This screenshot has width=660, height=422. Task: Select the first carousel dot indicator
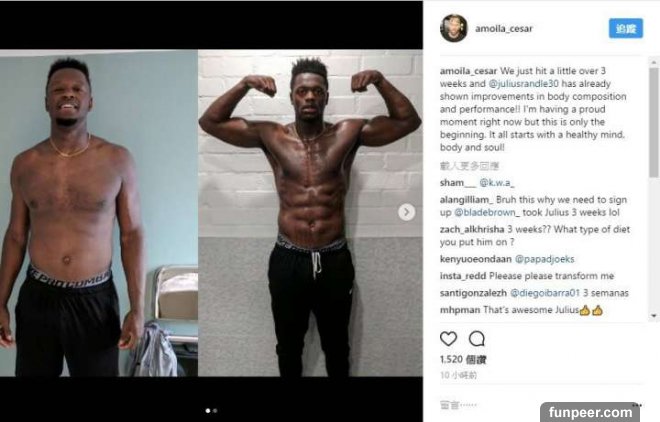point(208,411)
